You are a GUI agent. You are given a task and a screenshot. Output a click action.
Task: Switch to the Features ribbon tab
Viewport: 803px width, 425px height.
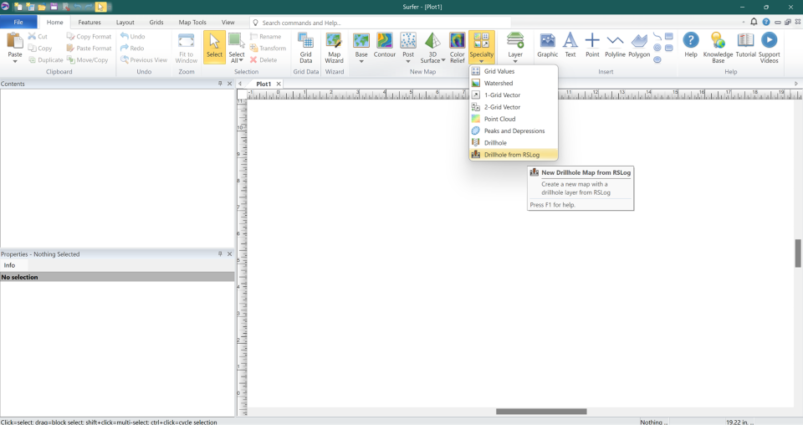pyautogui.click(x=90, y=22)
